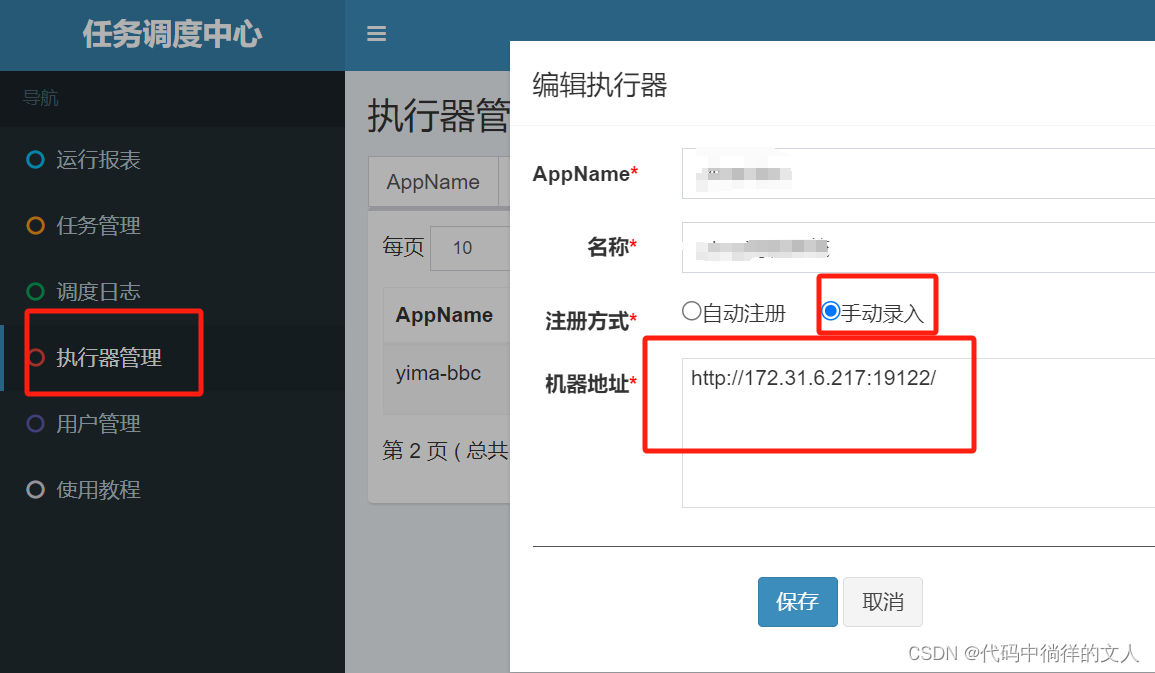Focus the 机器地址 address text area
The width and height of the screenshot is (1155, 673).
coord(918,433)
